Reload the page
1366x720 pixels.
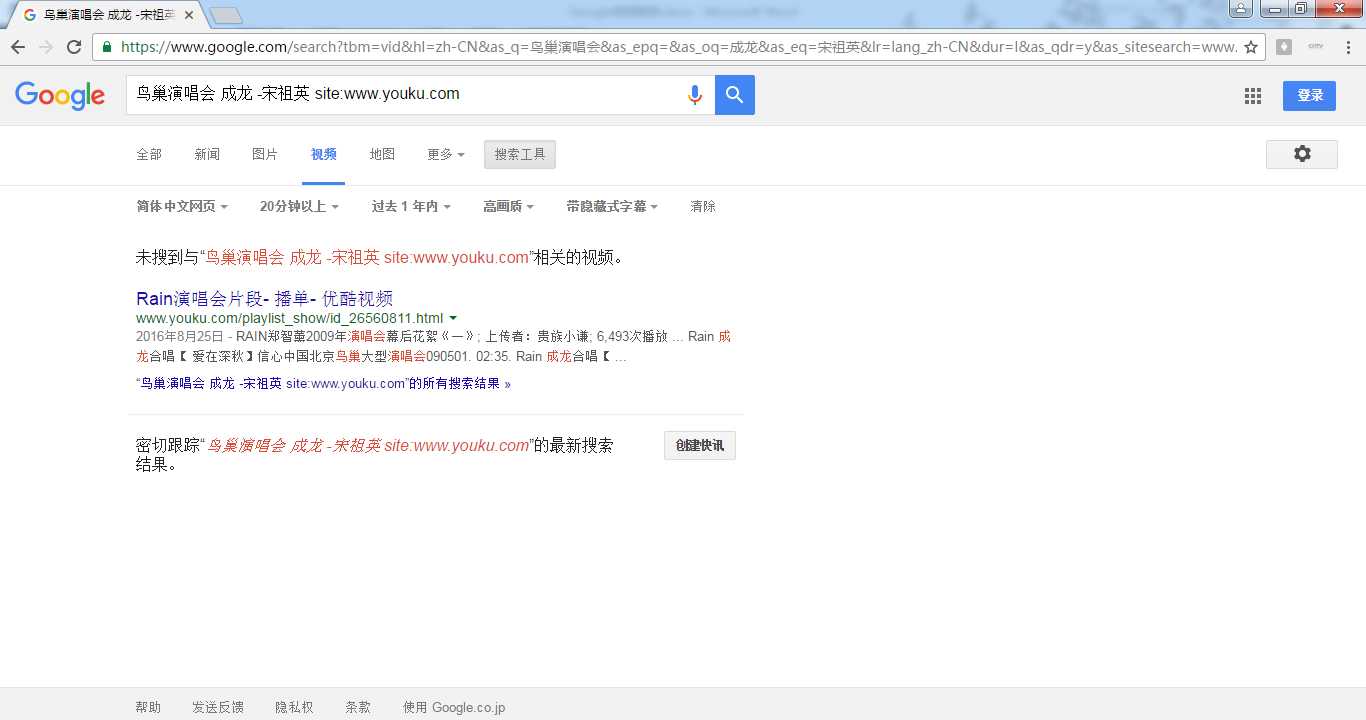click(x=74, y=47)
